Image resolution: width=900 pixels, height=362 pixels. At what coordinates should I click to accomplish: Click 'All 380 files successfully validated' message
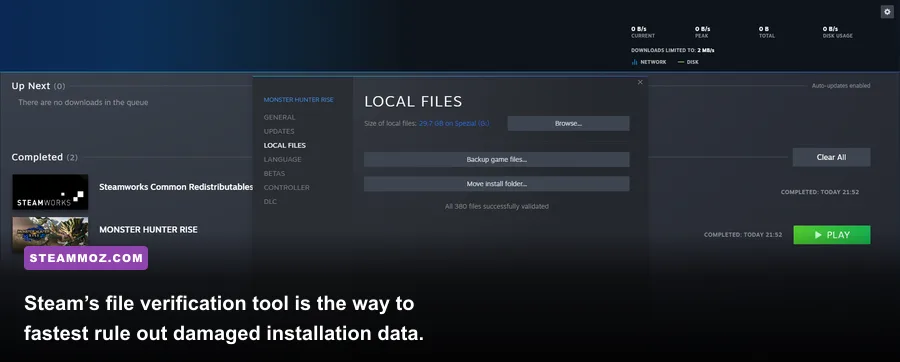pyautogui.click(x=496, y=207)
